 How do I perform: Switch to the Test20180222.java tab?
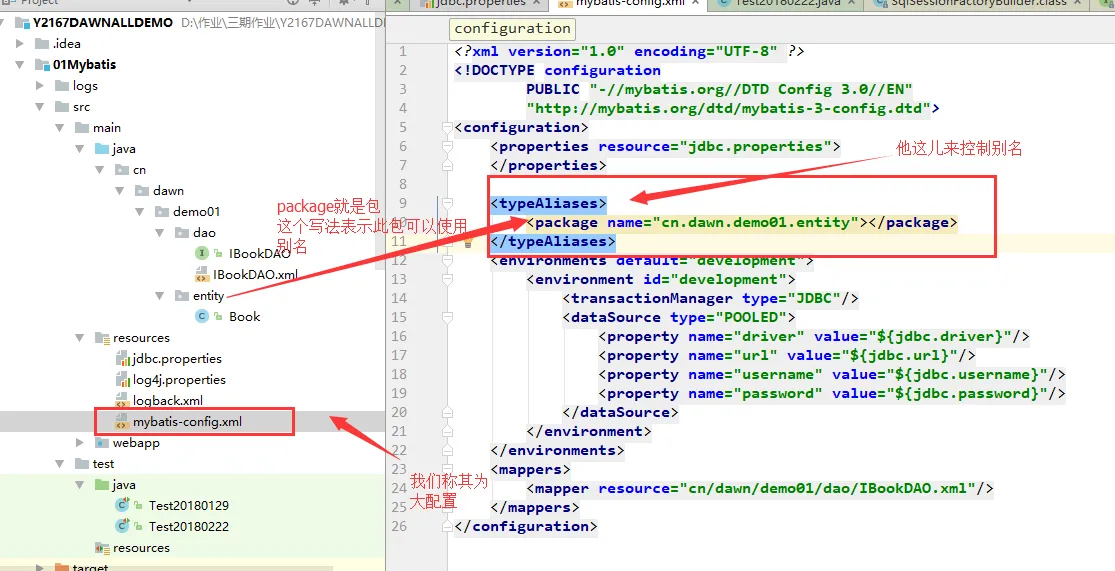782,4
